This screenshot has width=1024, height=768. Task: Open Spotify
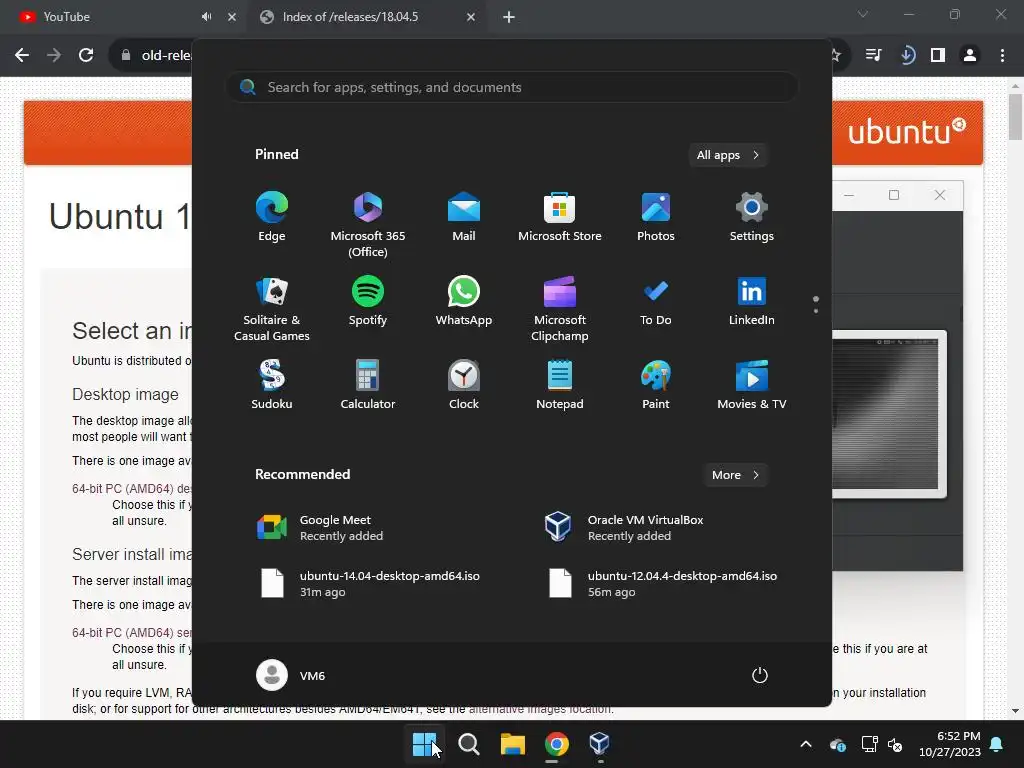coord(368,301)
